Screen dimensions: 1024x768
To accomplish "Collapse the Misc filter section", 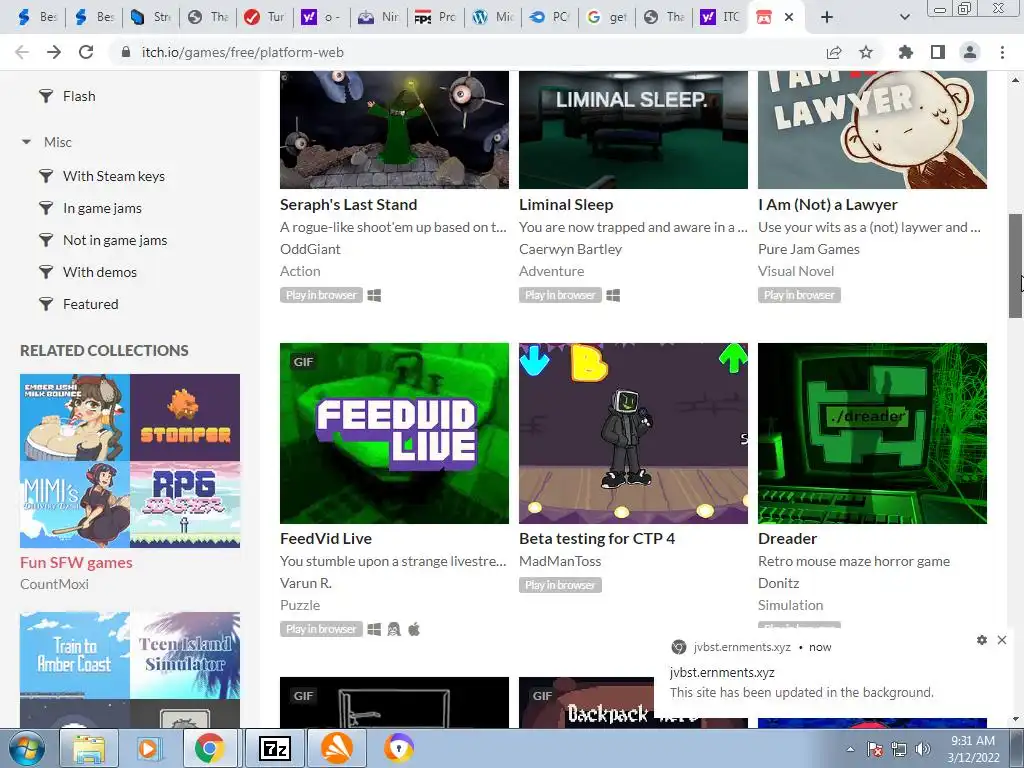I will [x=26, y=142].
